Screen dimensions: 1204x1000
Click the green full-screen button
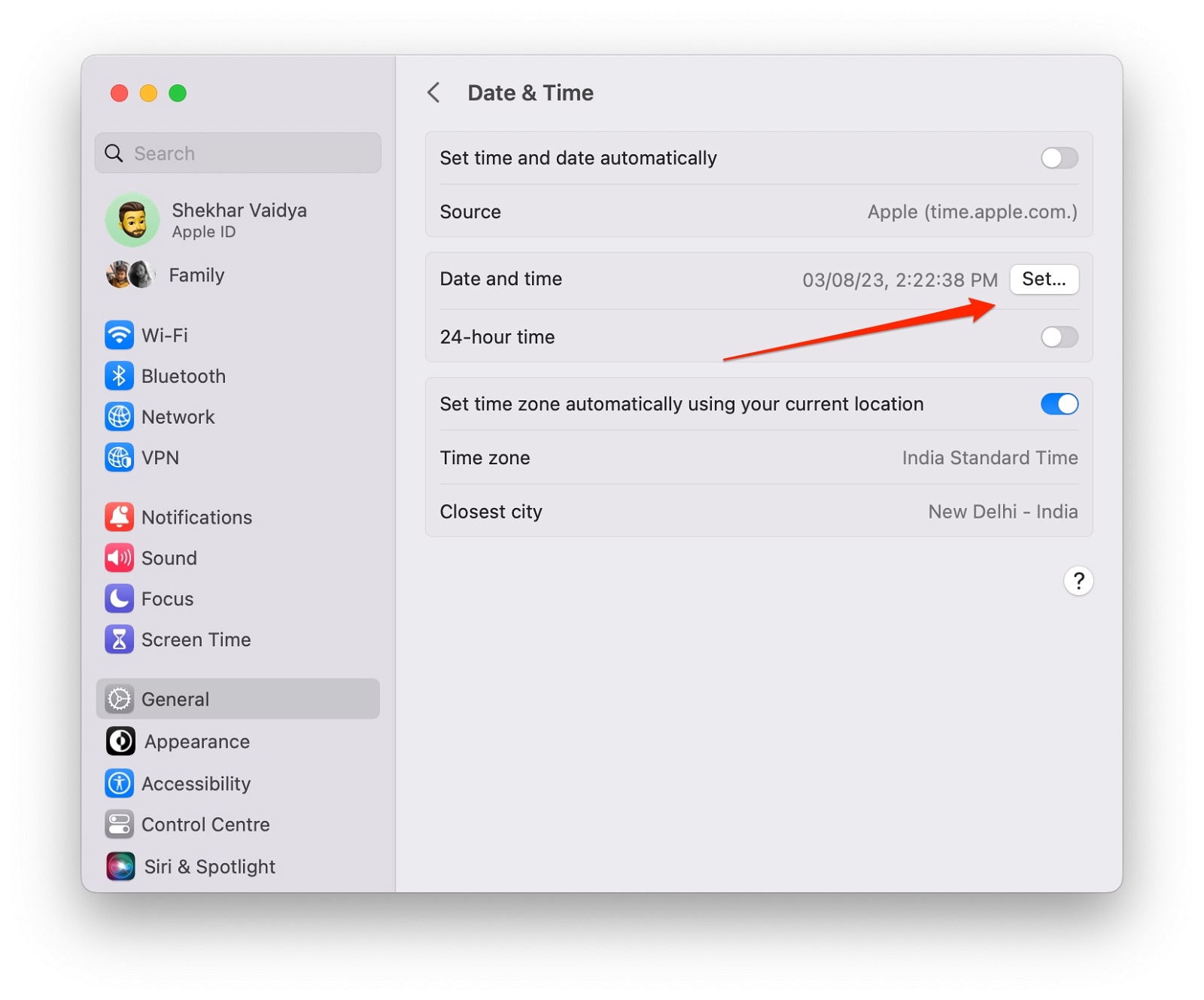click(x=178, y=93)
